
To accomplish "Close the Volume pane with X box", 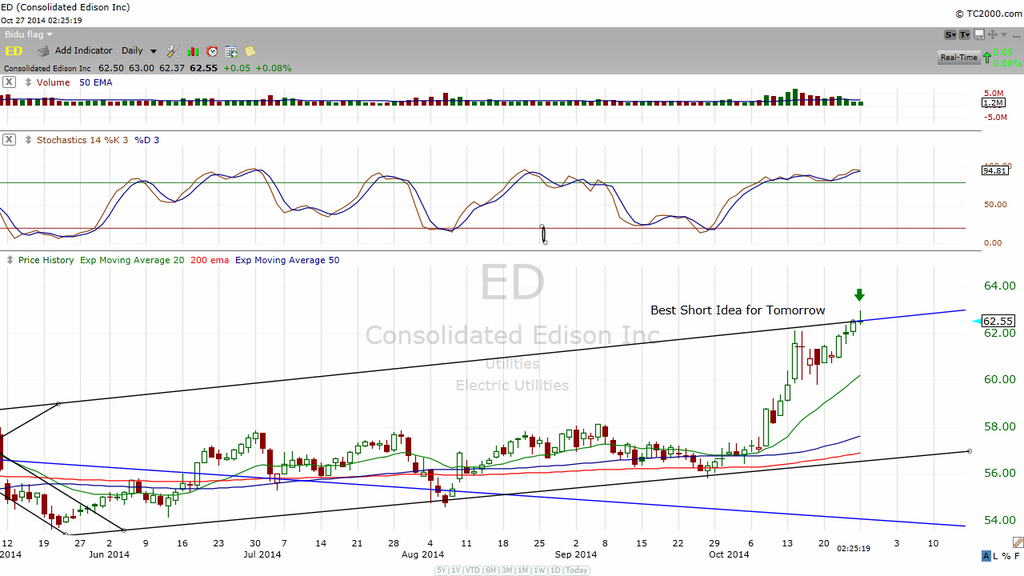I will [8, 82].
